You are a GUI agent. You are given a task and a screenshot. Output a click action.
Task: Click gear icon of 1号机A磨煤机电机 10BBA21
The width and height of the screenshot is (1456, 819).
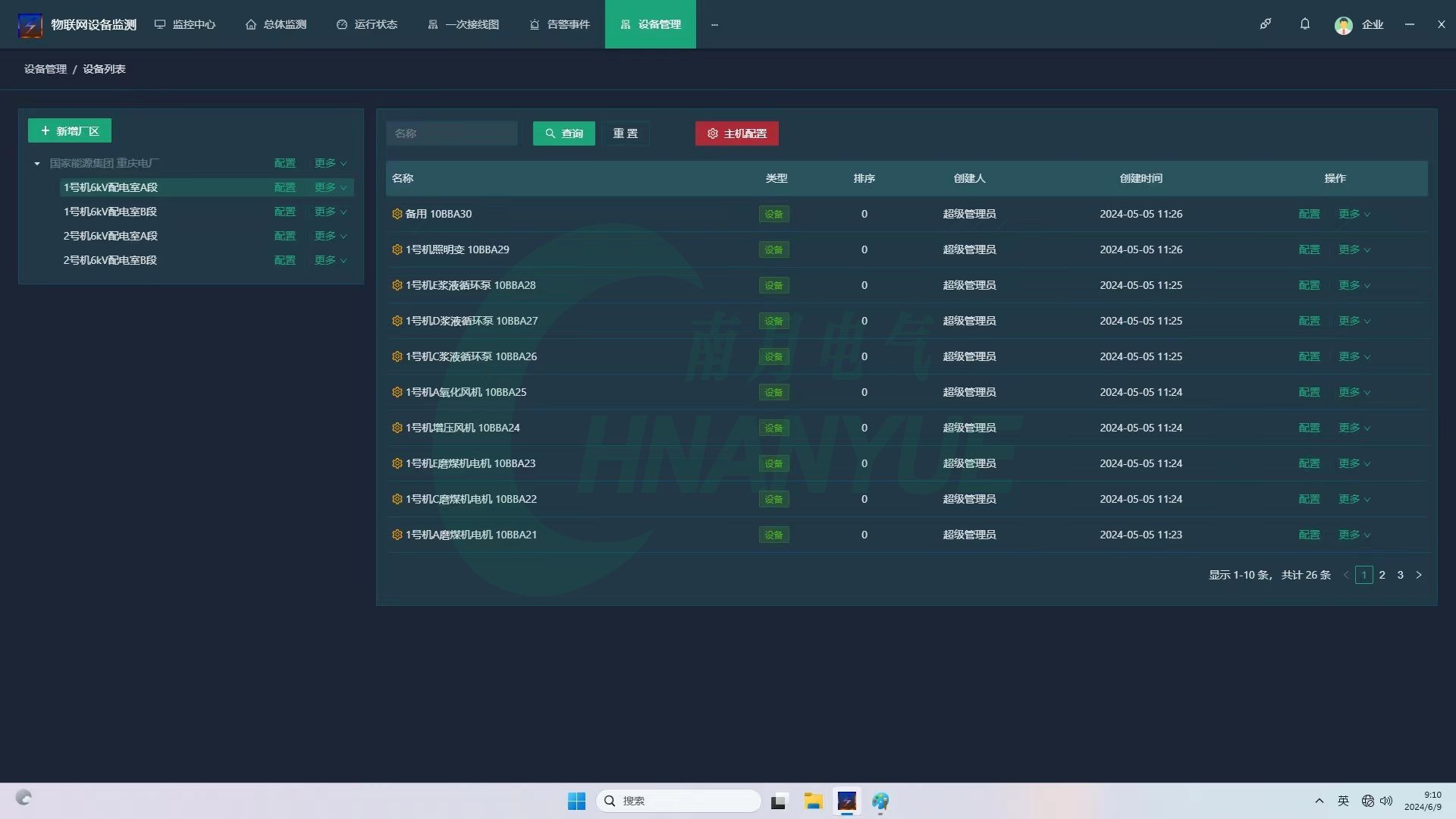(x=397, y=535)
